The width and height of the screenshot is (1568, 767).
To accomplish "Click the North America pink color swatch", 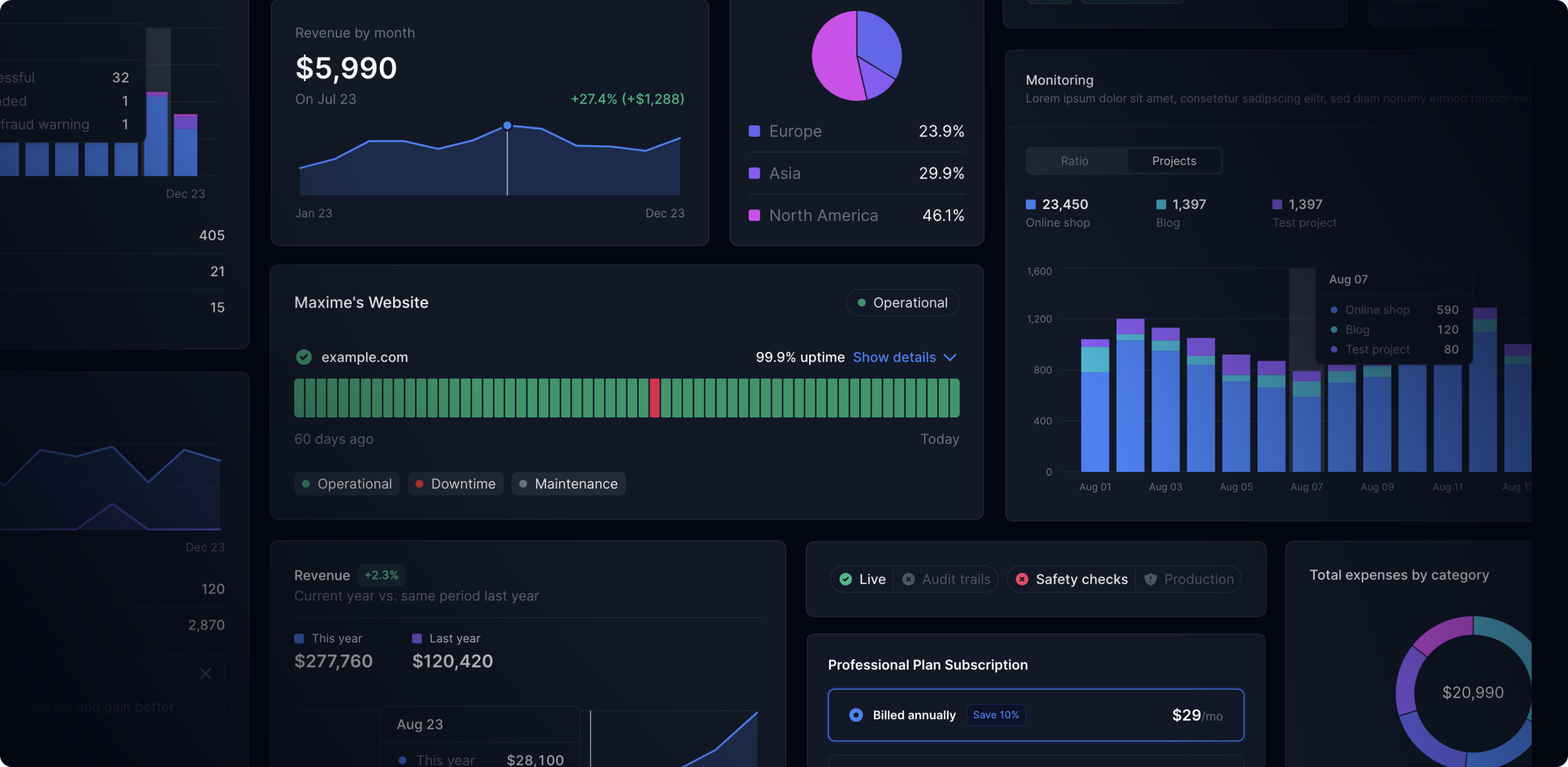I will [754, 215].
